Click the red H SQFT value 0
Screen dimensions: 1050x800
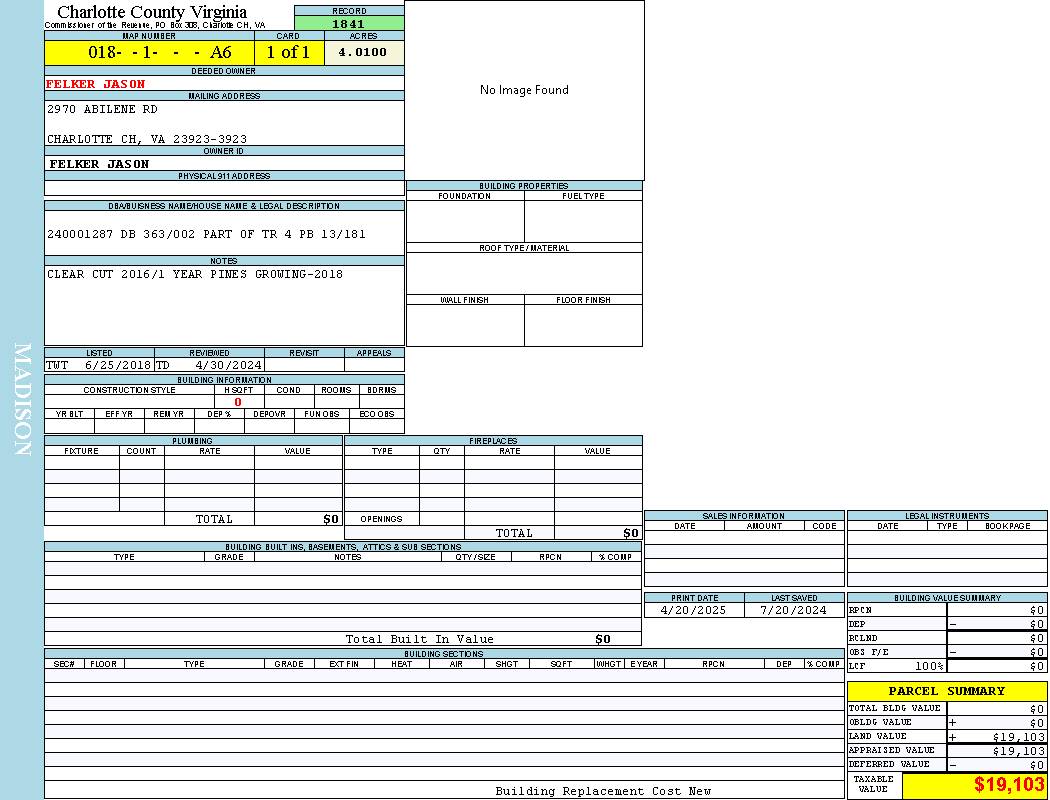pos(238,402)
